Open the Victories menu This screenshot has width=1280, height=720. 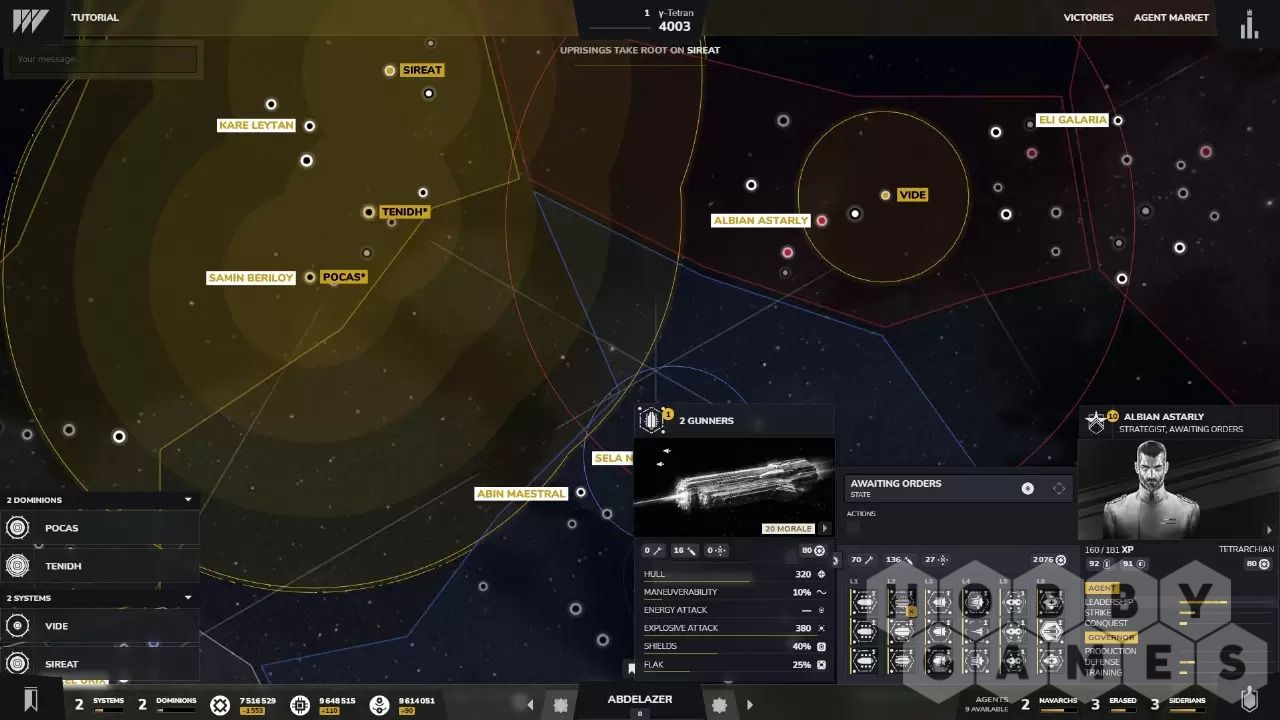point(1088,17)
